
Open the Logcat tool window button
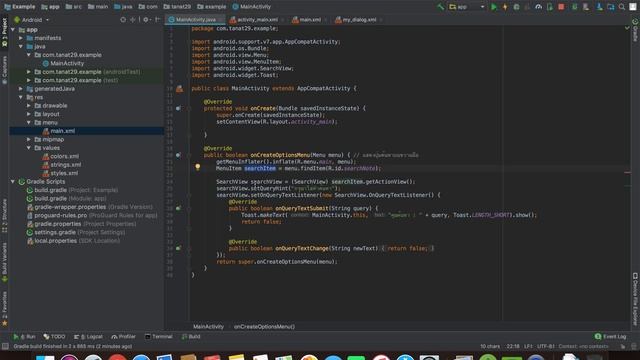pyautogui.click(x=88, y=336)
